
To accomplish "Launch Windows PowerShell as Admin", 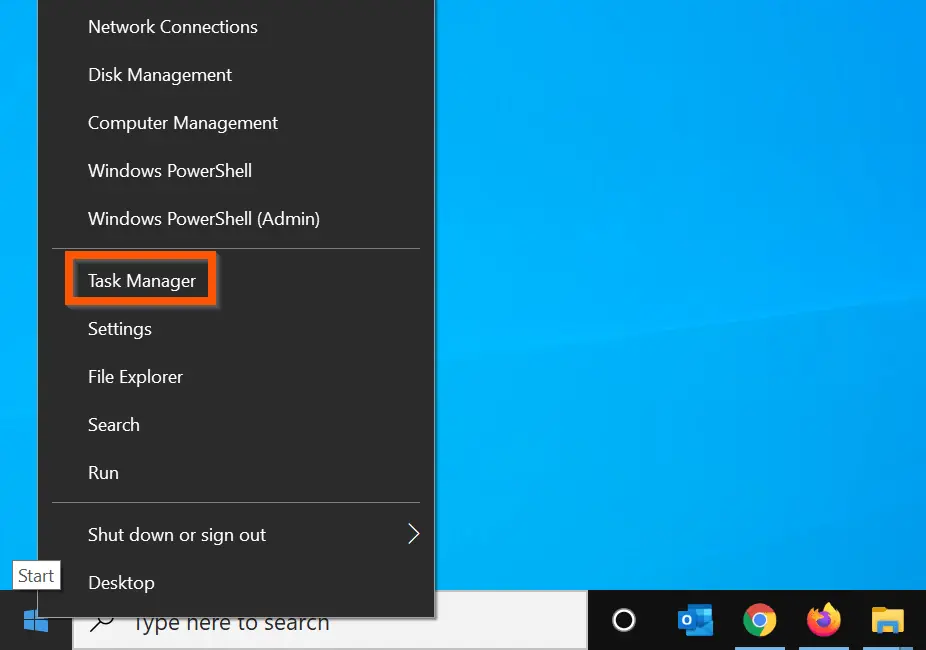I will 203,219.
